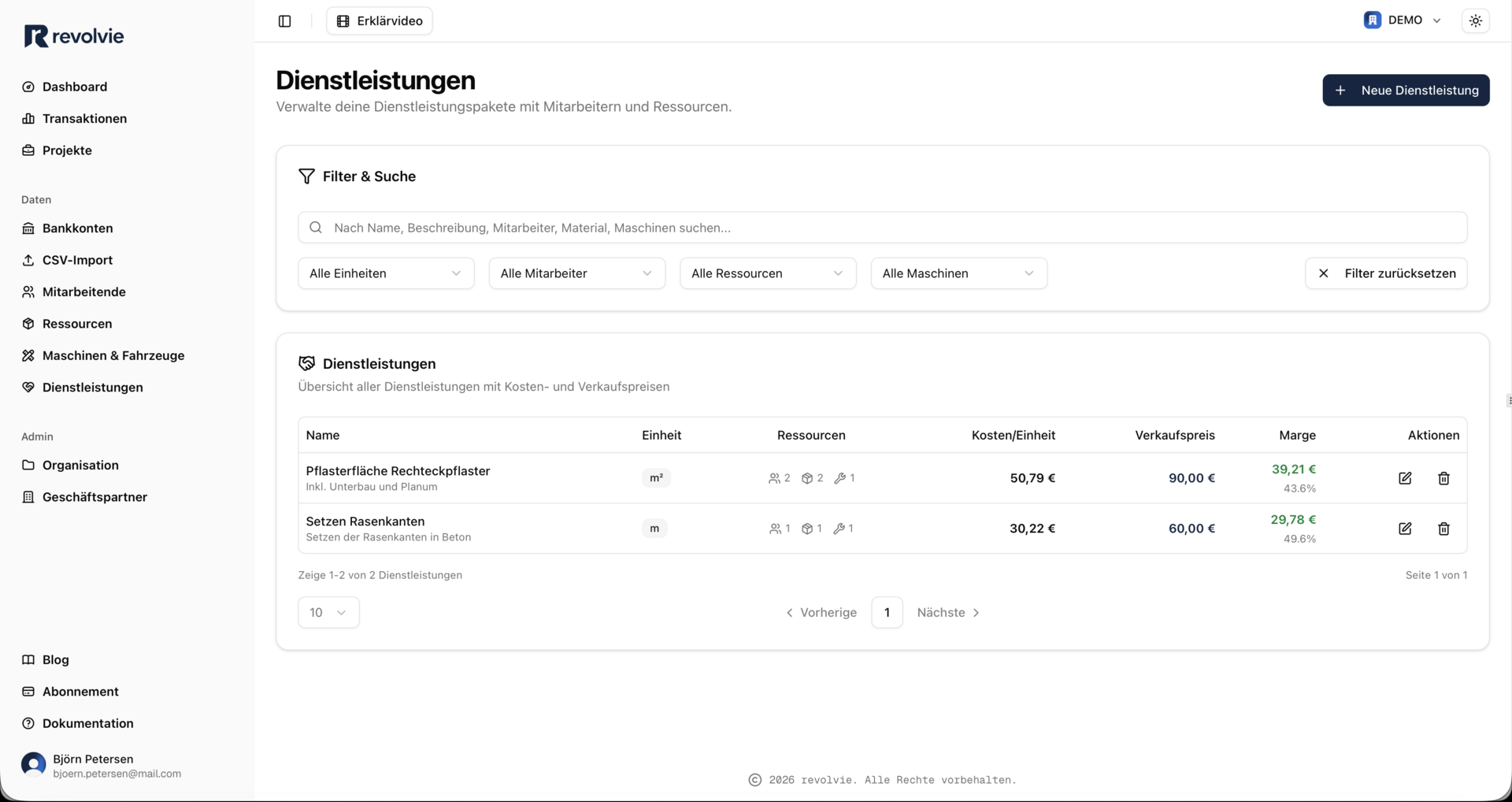Delete the Setzen Rasenkanten service
The height and width of the screenshot is (802, 1512).
[x=1443, y=529]
